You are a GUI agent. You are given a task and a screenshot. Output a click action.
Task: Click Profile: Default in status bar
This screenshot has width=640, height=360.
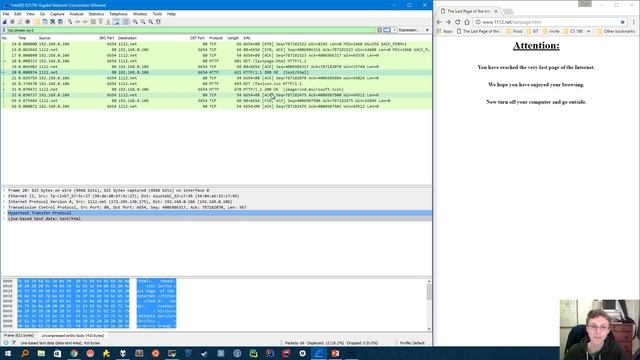412,343
